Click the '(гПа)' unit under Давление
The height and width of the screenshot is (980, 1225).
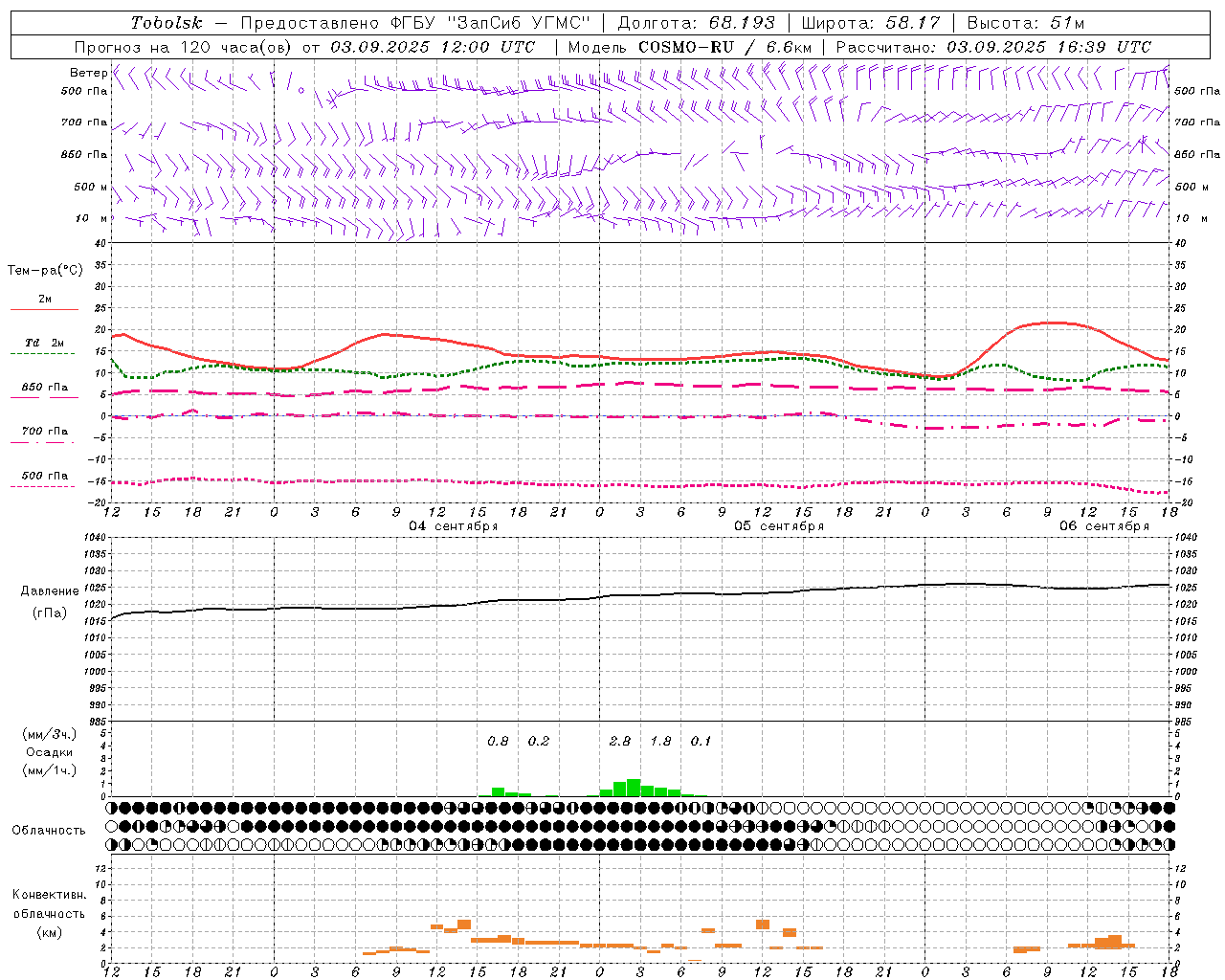coord(49,612)
